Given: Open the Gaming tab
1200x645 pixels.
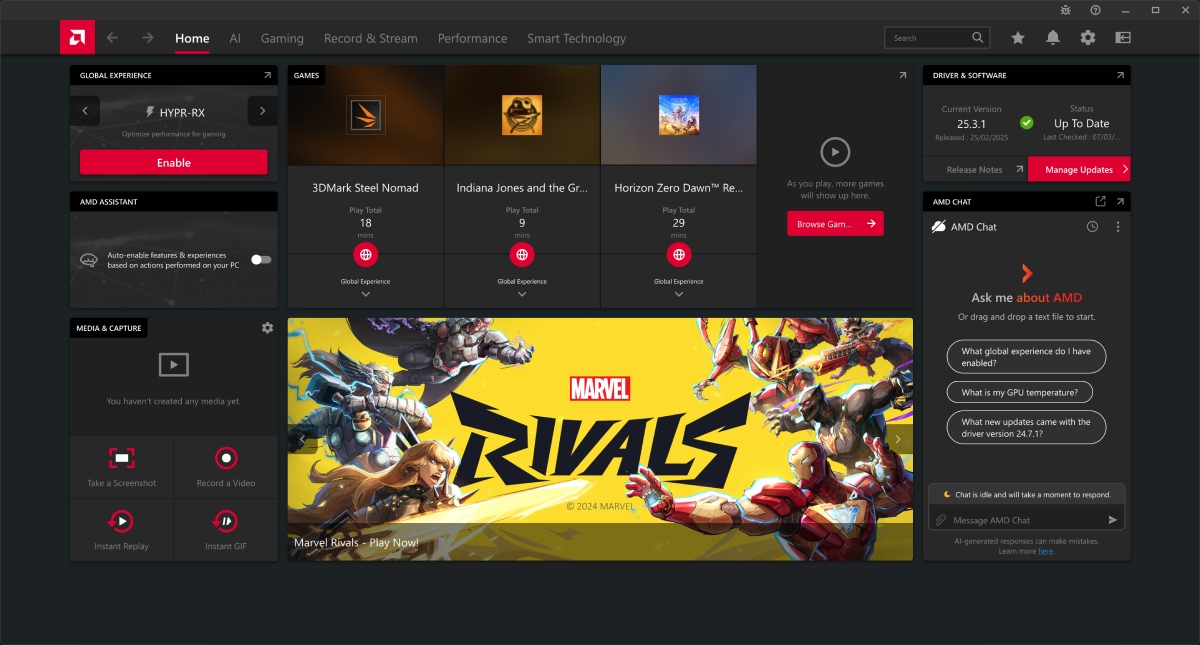Looking at the screenshot, I should (x=282, y=38).
